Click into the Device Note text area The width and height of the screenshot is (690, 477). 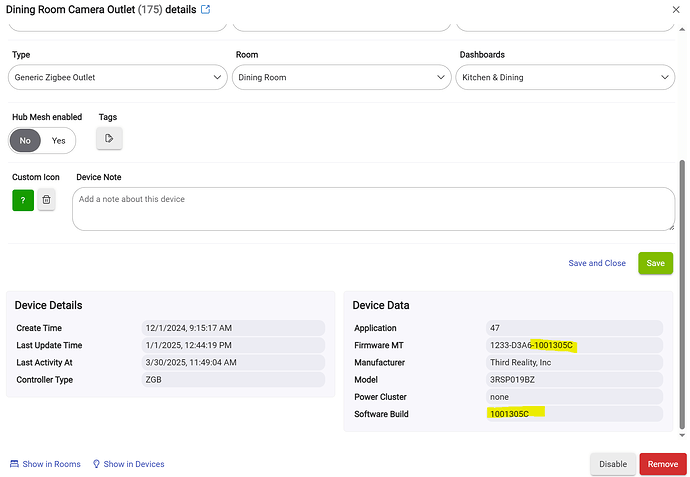373,209
